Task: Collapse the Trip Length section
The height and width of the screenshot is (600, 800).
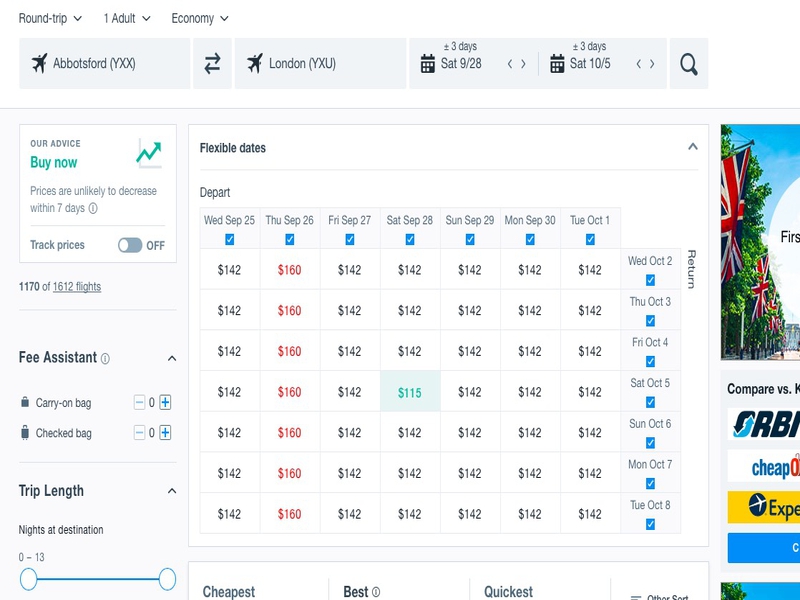Action: (172, 491)
